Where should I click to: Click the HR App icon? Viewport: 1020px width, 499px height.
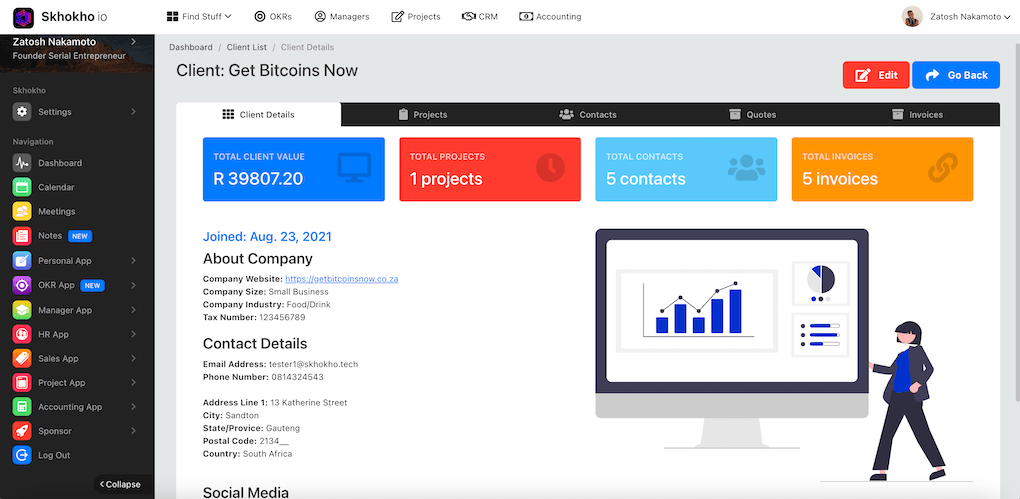click(x=22, y=334)
